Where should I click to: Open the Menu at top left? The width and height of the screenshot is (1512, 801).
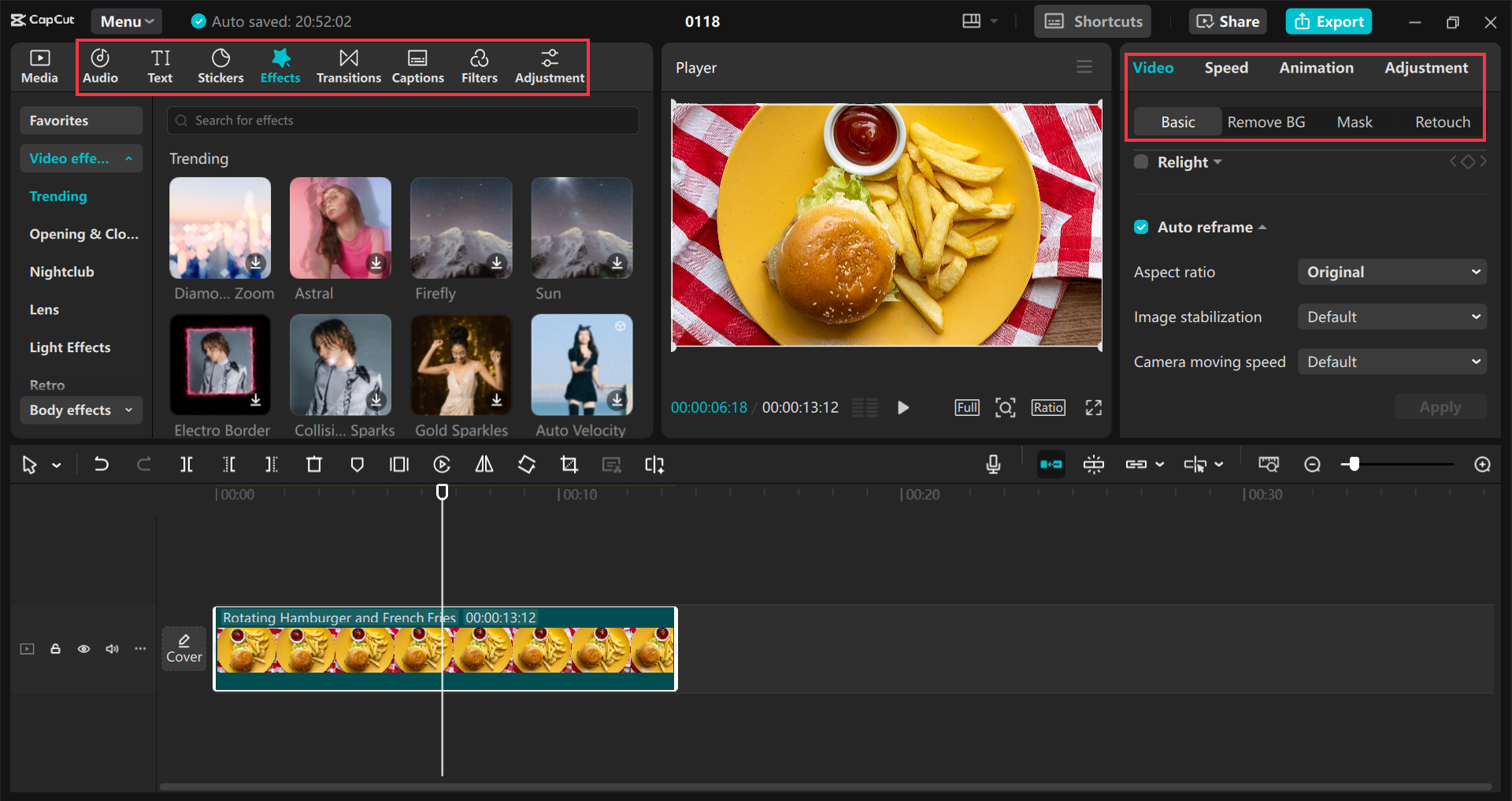coord(126,21)
